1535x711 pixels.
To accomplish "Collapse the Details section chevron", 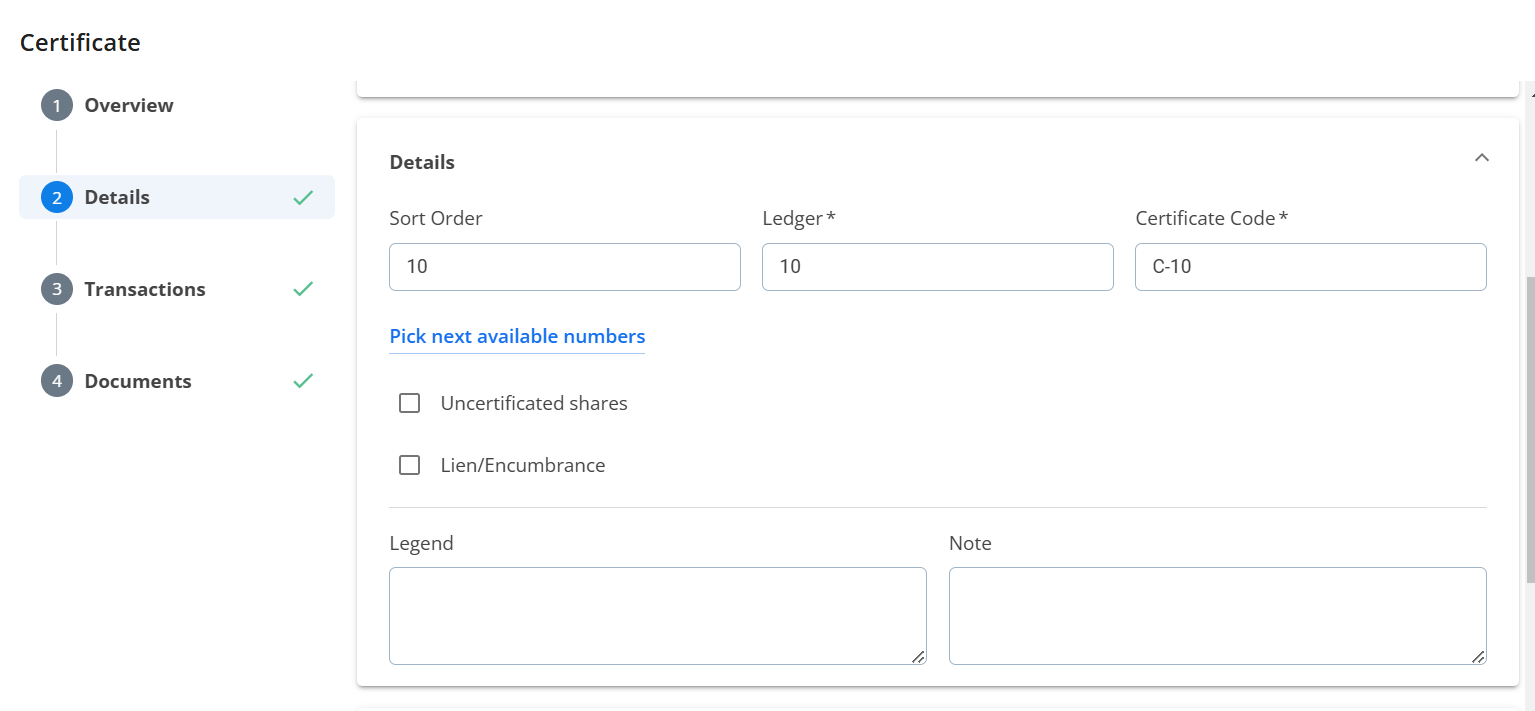I will (x=1482, y=158).
